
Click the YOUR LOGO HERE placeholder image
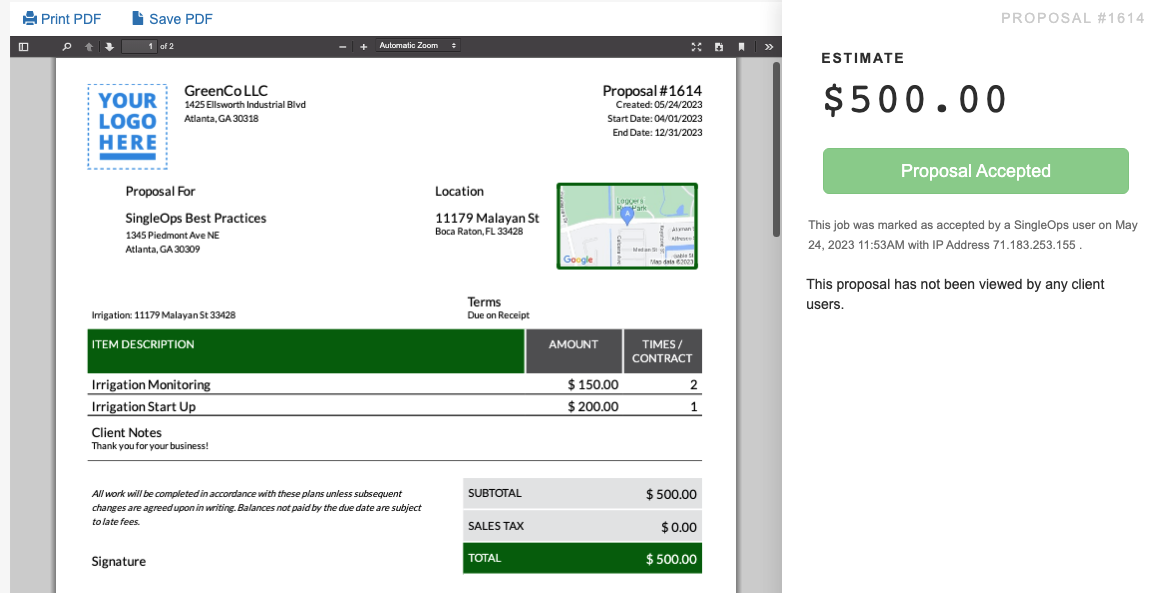128,126
